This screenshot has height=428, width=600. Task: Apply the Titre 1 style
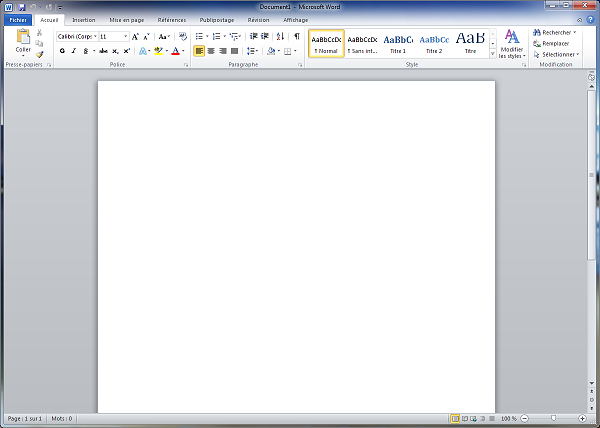coord(398,43)
